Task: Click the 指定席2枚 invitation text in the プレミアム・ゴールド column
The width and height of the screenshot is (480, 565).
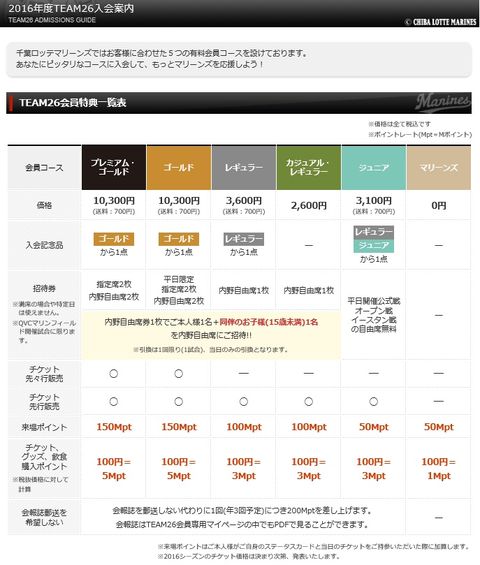Action: point(114,284)
